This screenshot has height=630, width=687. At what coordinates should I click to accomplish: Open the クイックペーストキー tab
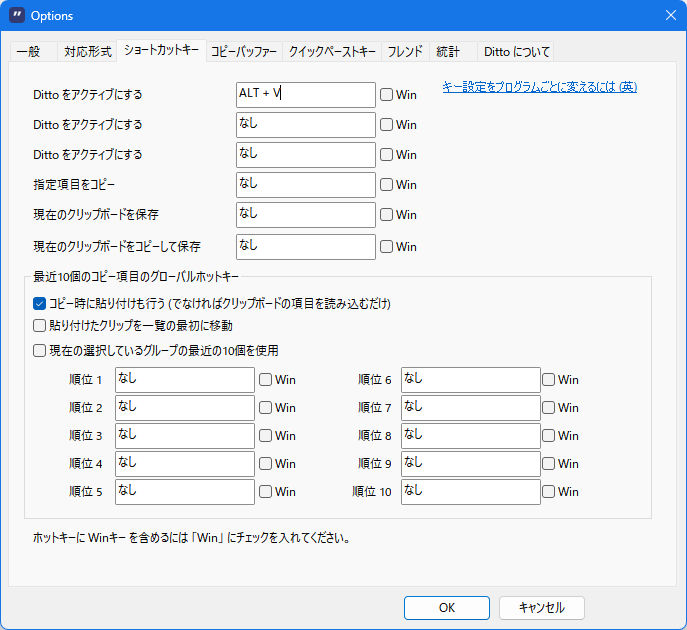point(332,52)
